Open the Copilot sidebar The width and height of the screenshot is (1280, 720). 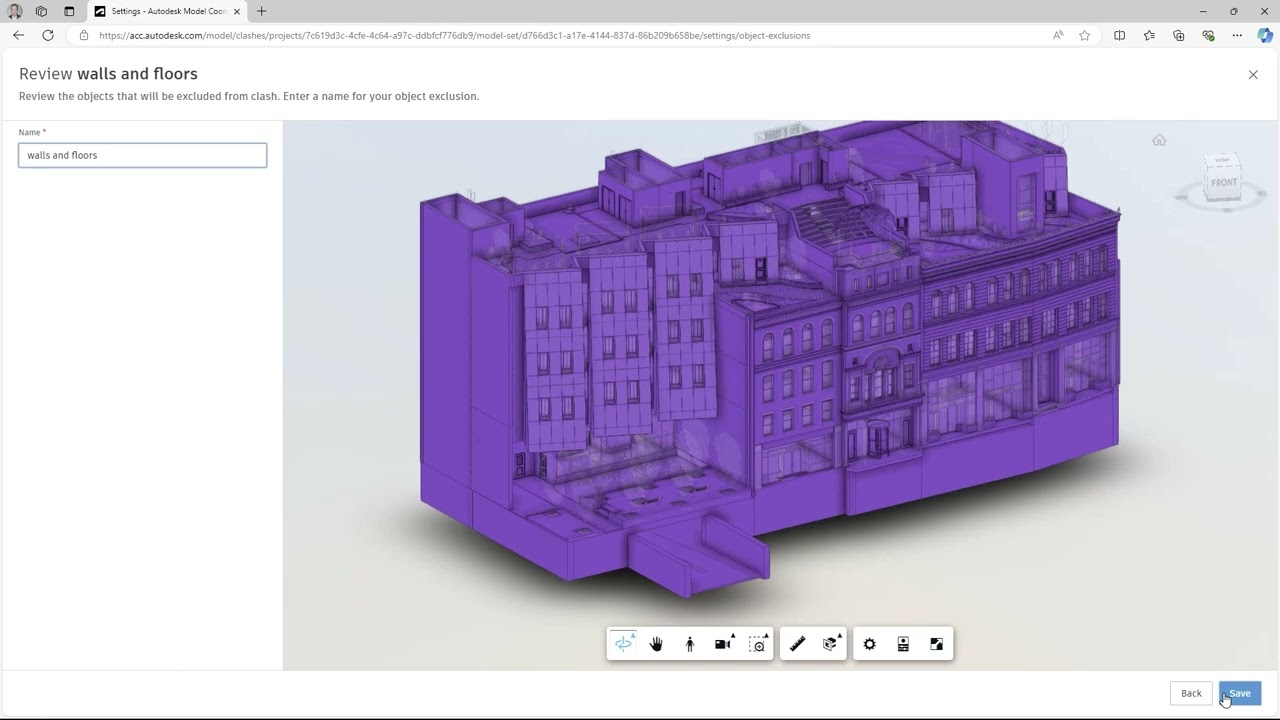click(1265, 35)
